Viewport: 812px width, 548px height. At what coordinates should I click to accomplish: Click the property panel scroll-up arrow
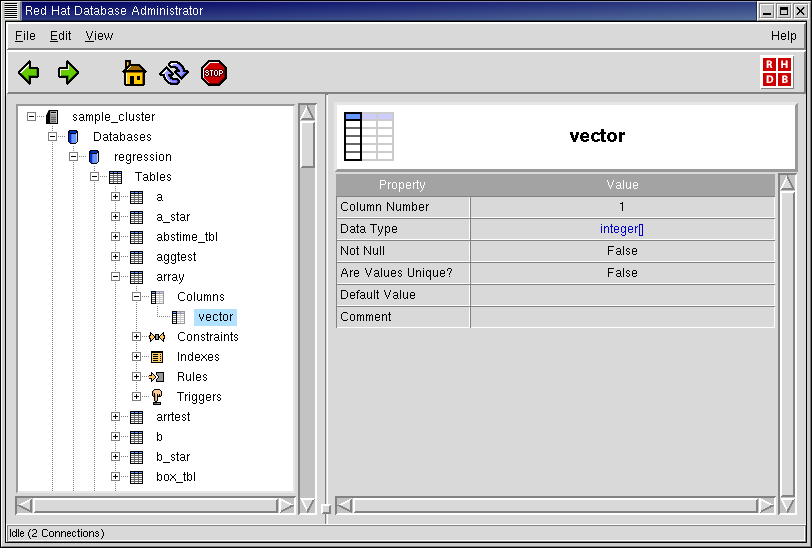[x=787, y=183]
